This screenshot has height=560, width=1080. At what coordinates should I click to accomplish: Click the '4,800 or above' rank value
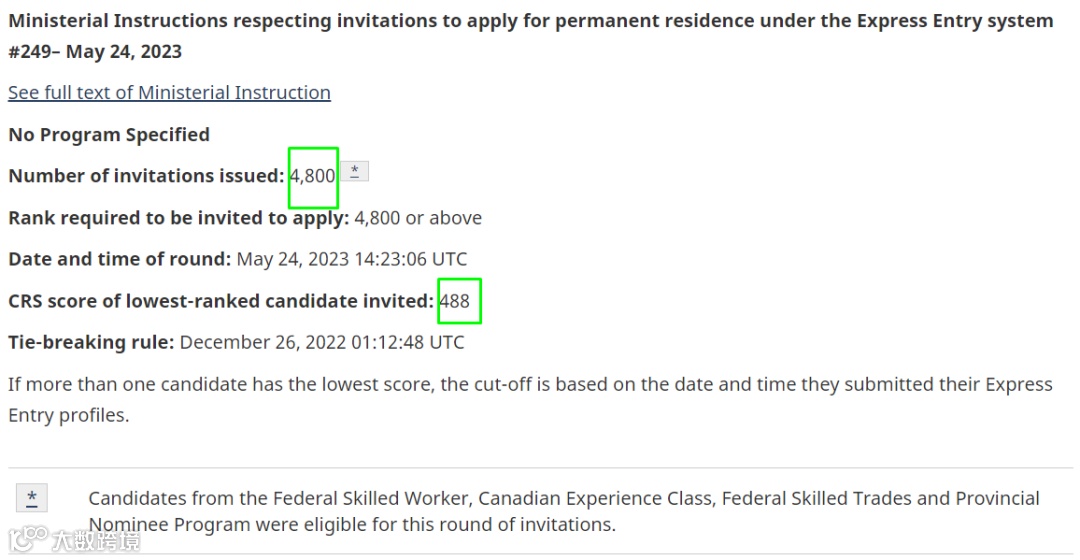[x=418, y=218]
